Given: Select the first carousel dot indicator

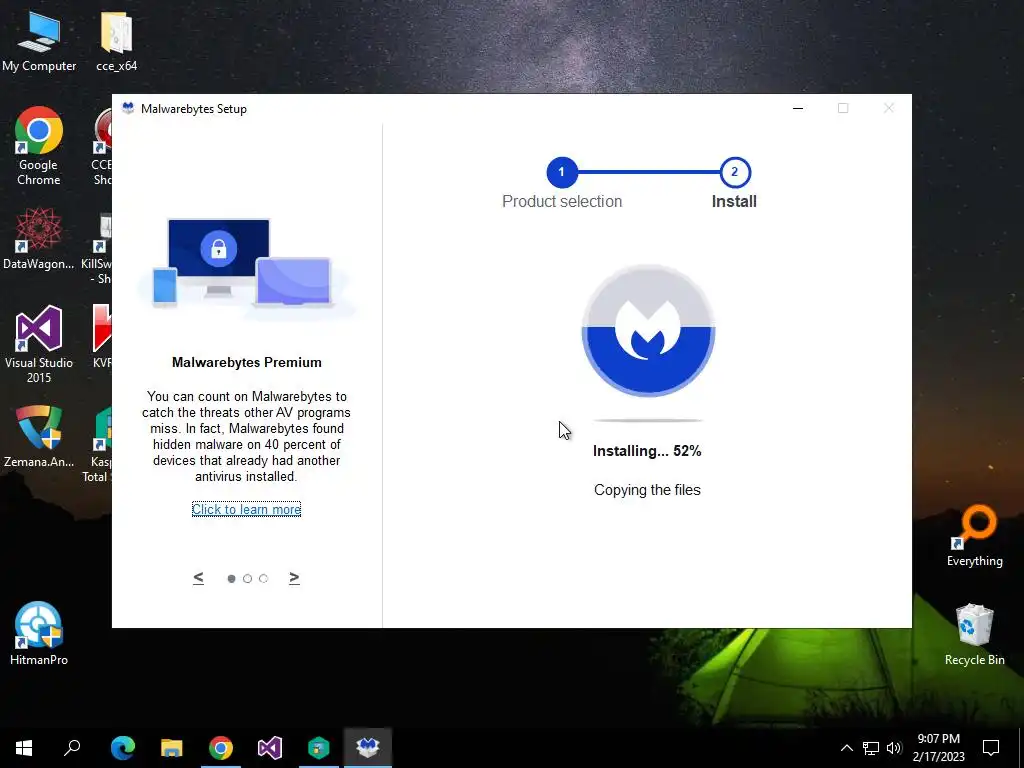Looking at the screenshot, I should pos(231,579).
